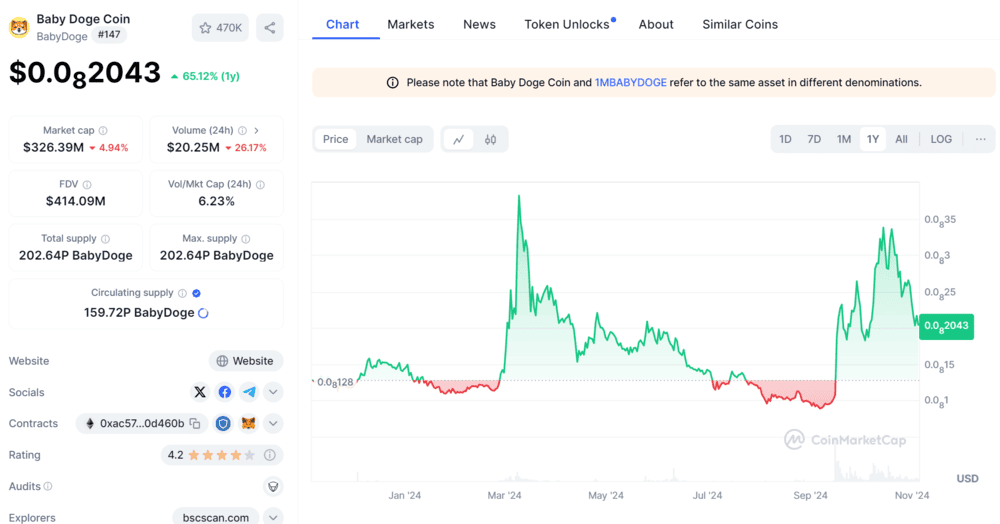
Task: Expand Explorers dropdown chevron
Action: [273, 517]
